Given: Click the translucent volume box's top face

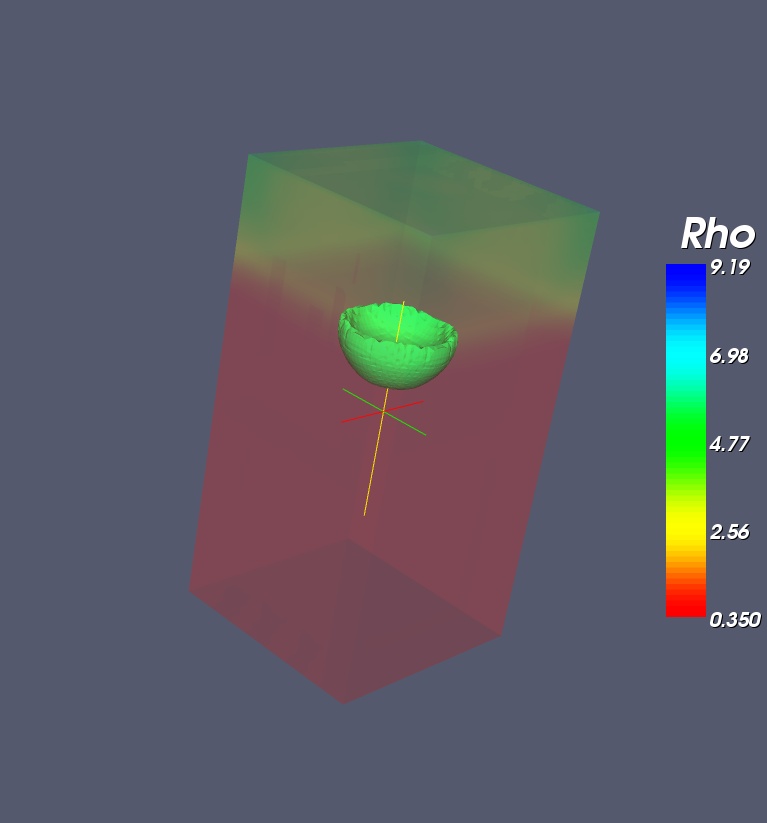Looking at the screenshot, I should (x=423, y=186).
